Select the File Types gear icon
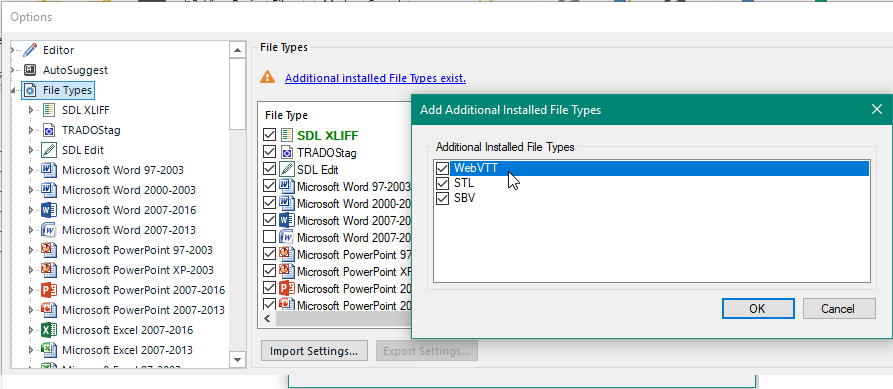The width and height of the screenshot is (893, 389). coord(30,90)
